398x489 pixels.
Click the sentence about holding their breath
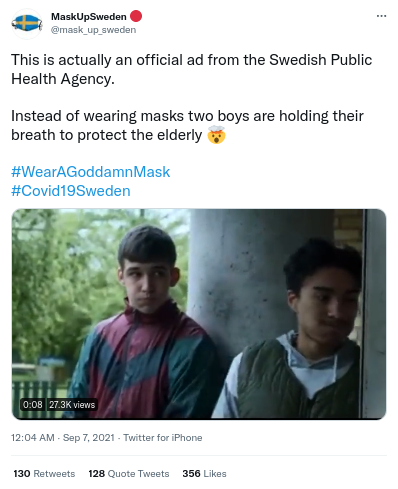(187, 125)
